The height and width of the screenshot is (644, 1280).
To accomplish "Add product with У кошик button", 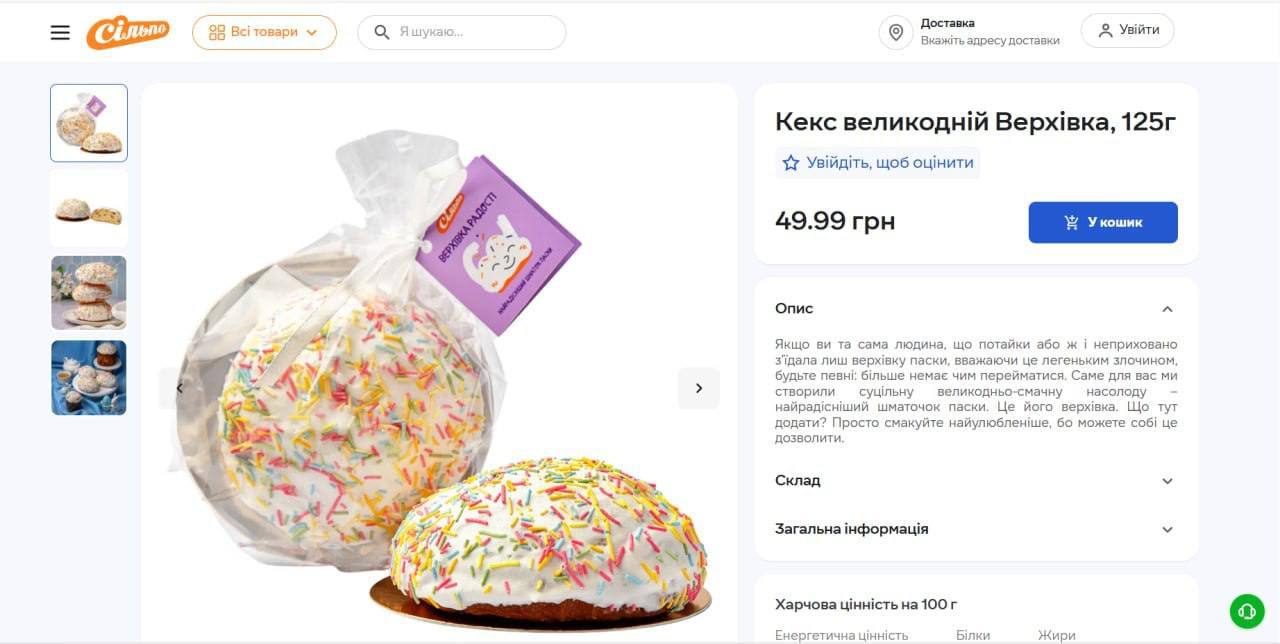I will [1103, 222].
